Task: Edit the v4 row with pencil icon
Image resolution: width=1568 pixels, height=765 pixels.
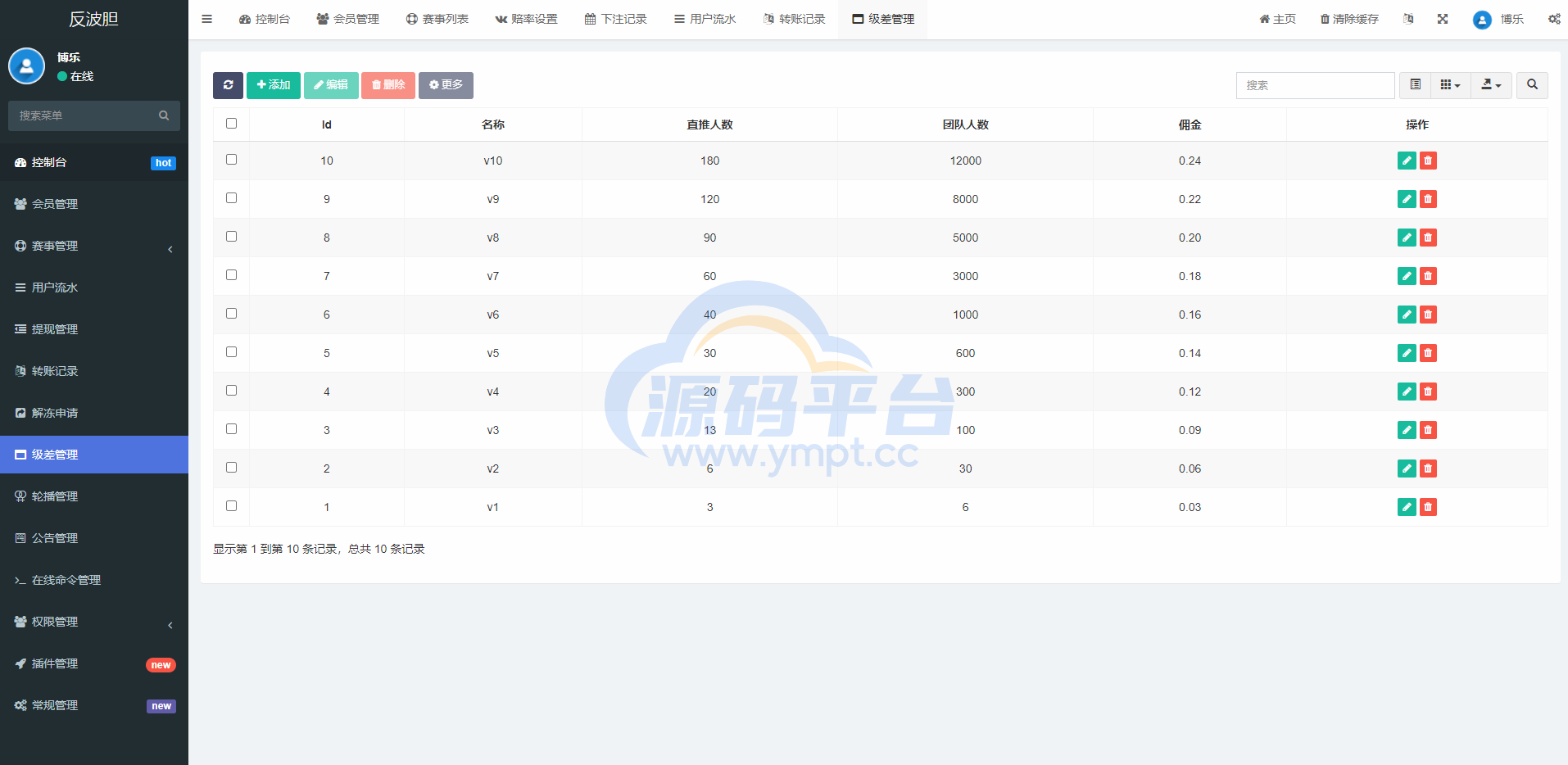Action: [1407, 392]
